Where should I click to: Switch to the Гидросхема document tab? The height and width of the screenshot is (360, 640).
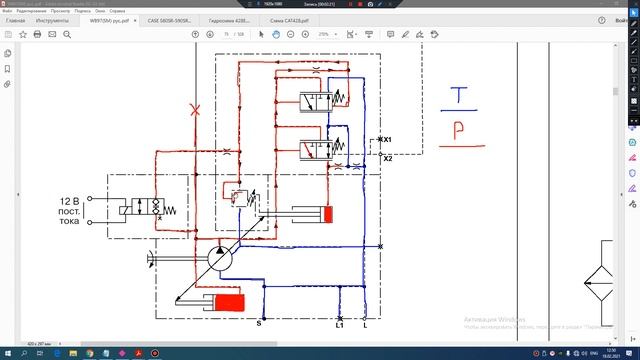(229, 20)
